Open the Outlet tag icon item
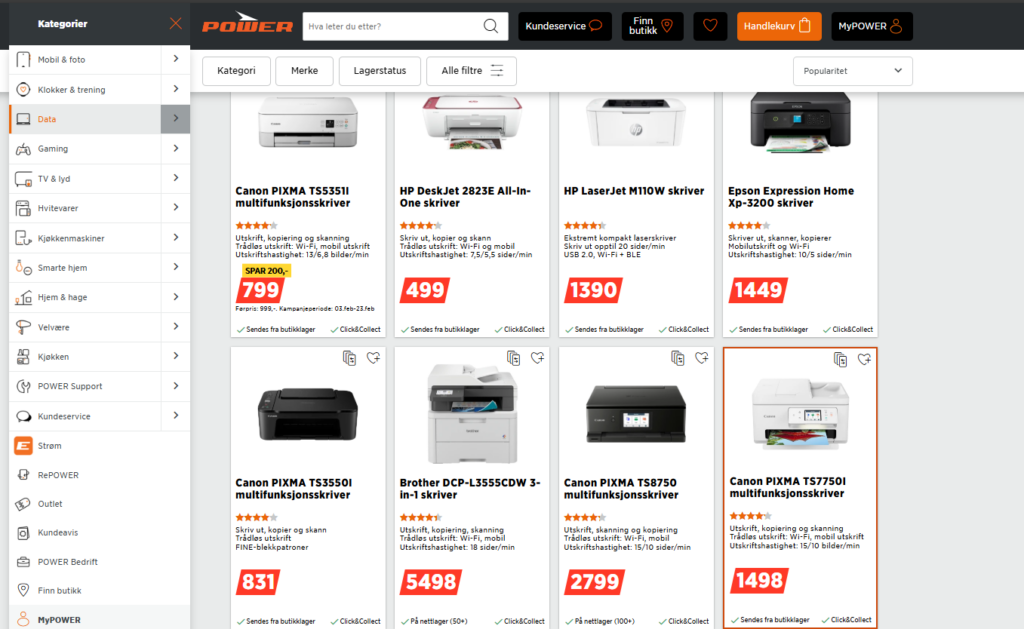 pos(24,504)
